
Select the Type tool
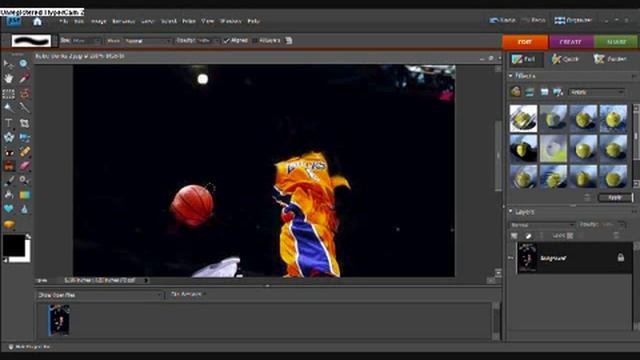tap(9, 123)
